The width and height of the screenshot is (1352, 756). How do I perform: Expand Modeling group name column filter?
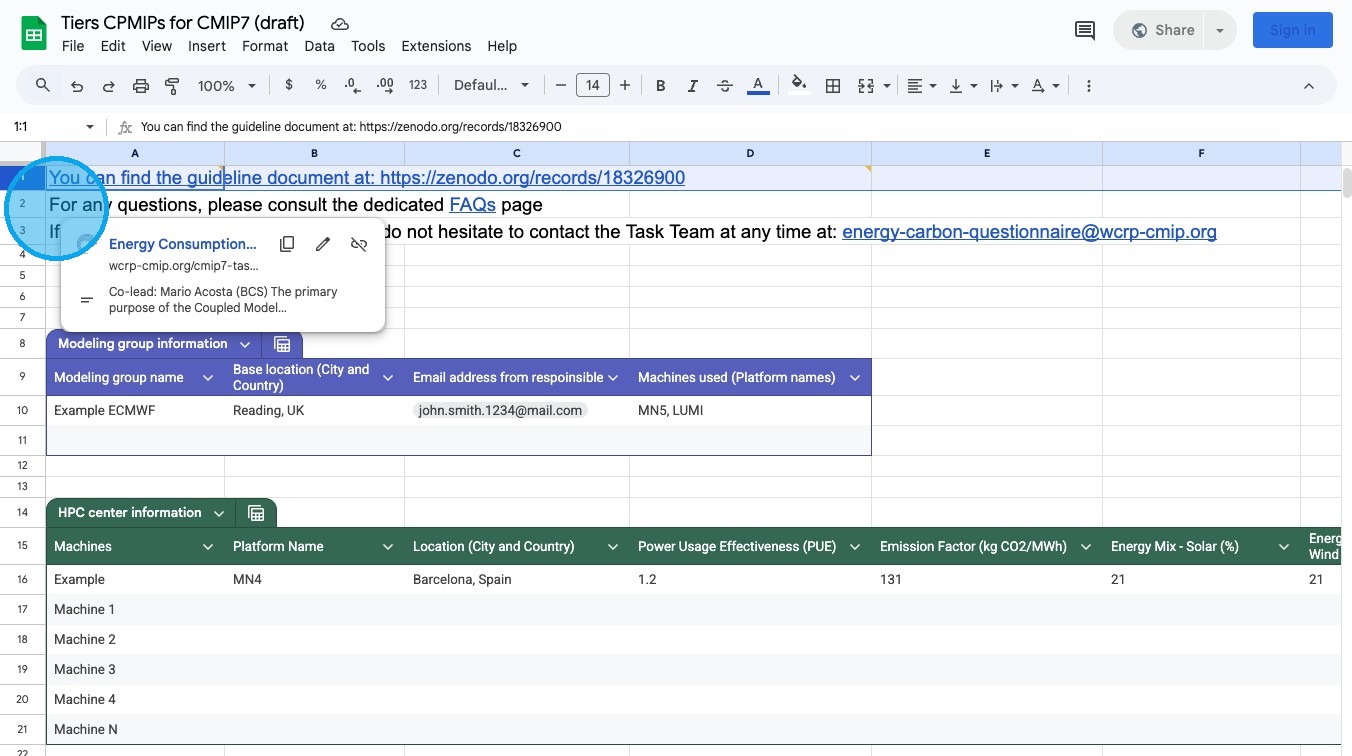coord(208,378)
